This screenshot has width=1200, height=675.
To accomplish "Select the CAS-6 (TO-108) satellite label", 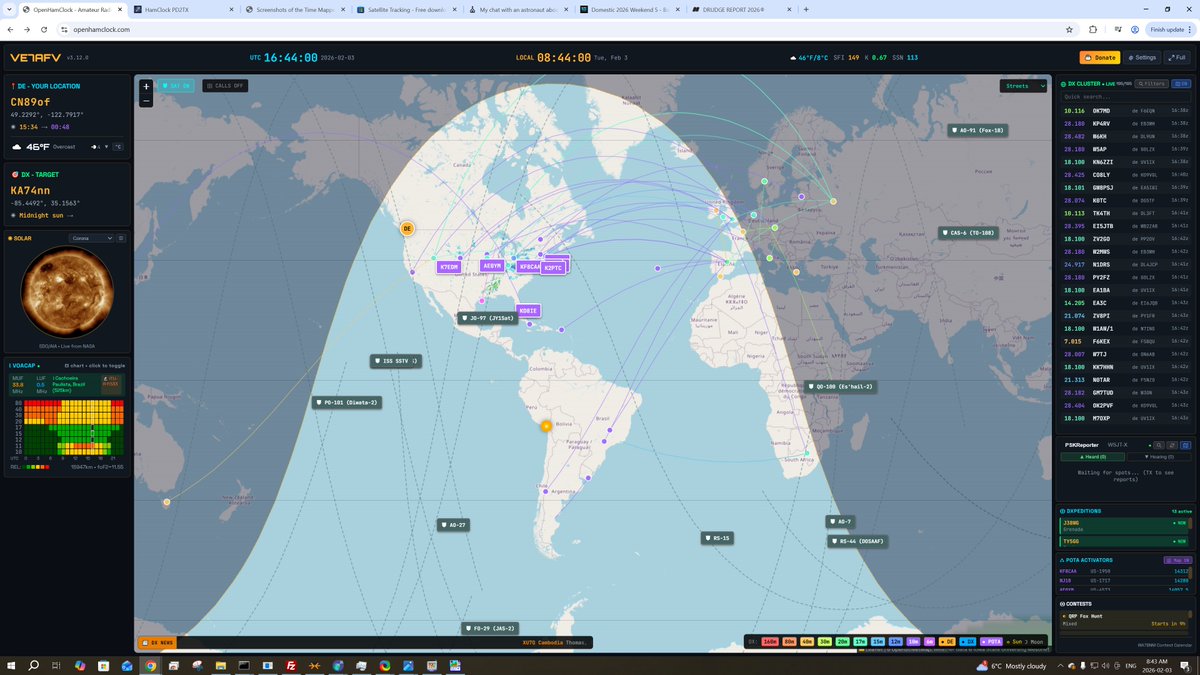I will point(968,232).
